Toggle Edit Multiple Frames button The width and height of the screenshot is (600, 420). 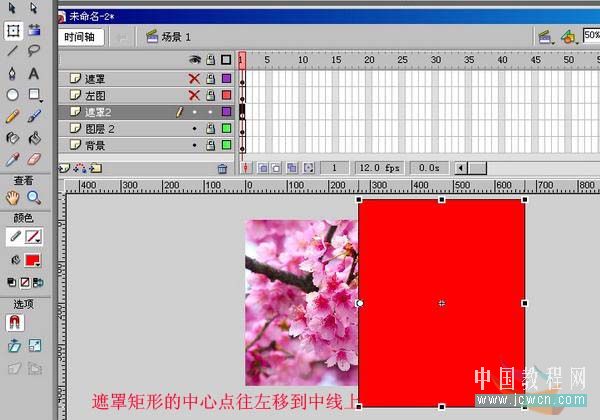292,168
